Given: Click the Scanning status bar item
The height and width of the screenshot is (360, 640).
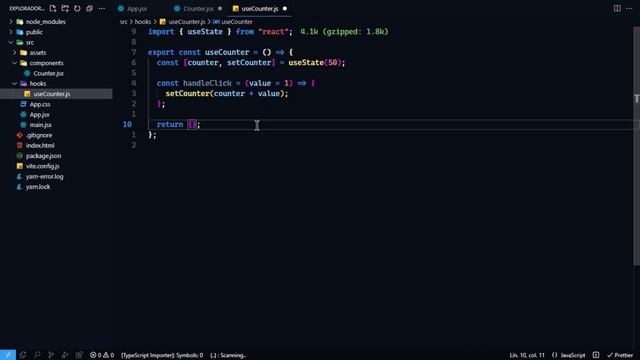Looking at the screenshot, I should tap(228, 355).
